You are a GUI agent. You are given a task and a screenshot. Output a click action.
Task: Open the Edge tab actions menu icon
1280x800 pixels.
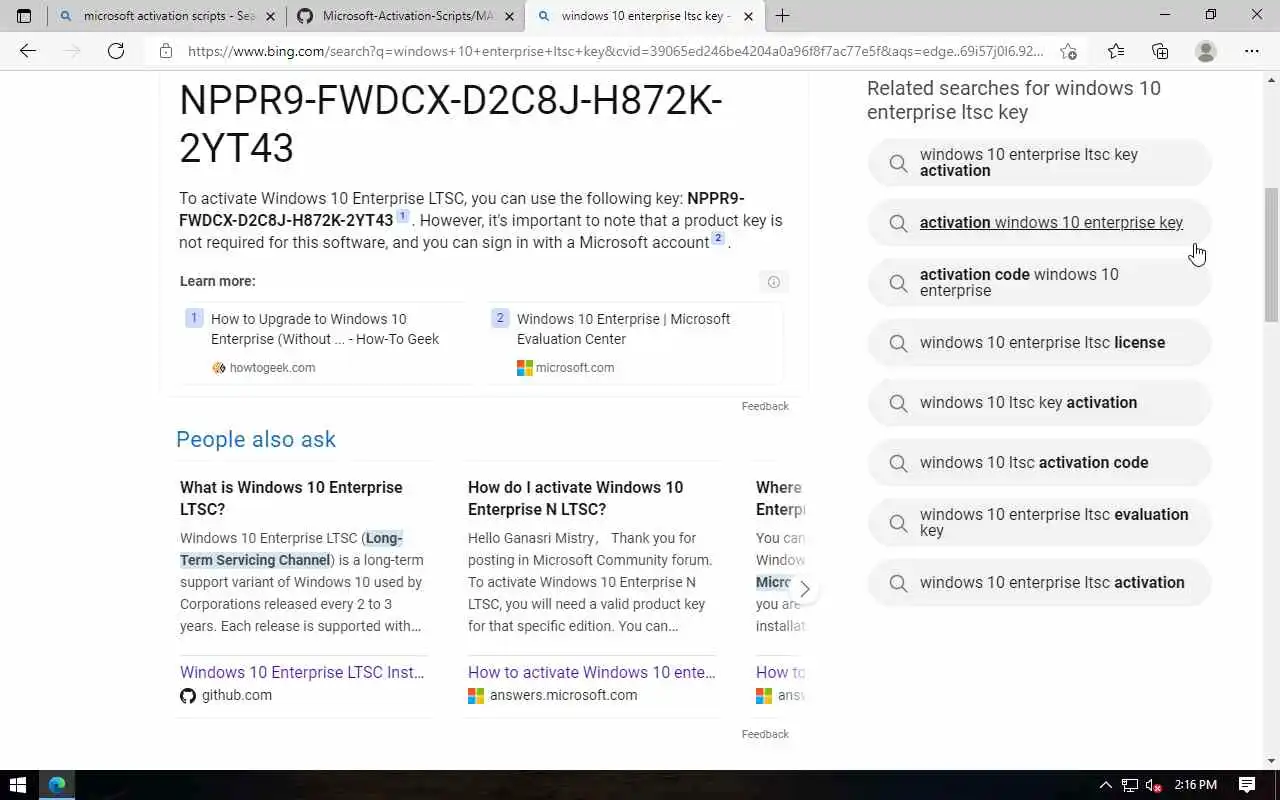coord(24,16)
